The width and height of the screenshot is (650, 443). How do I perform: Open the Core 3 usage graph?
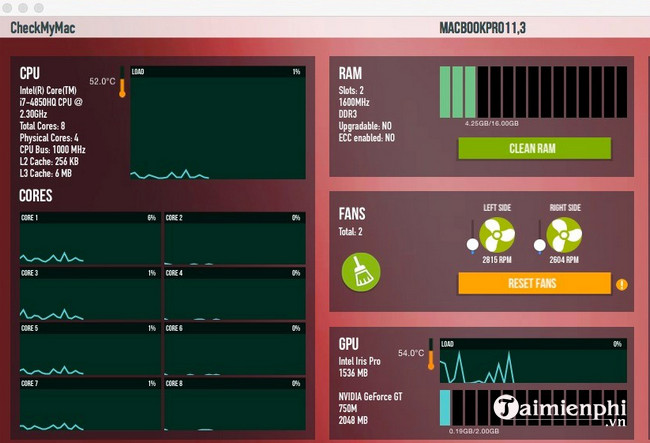click(89, 293)
